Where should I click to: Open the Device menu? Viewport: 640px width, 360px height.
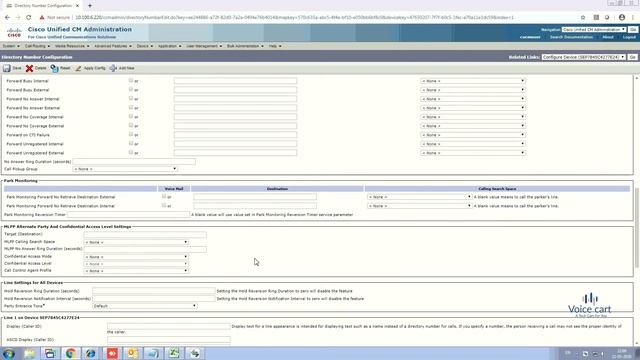(144, 46)
